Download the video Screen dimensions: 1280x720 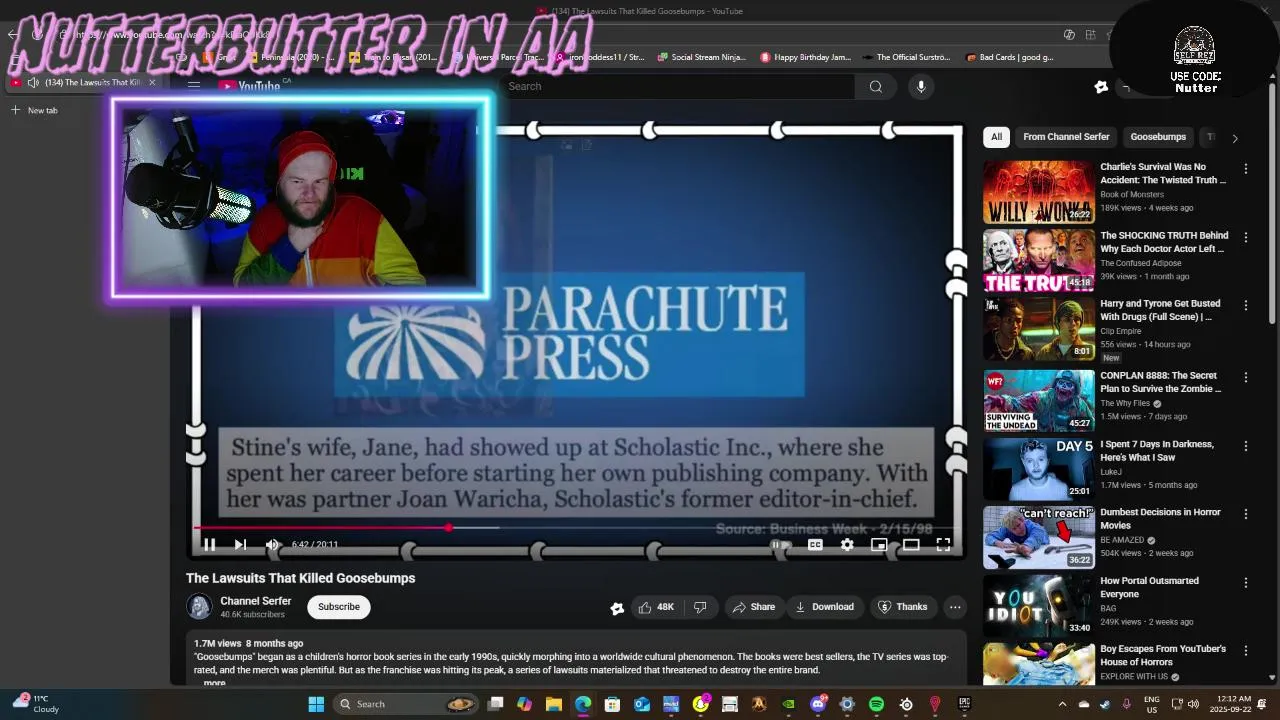point(824,607)
